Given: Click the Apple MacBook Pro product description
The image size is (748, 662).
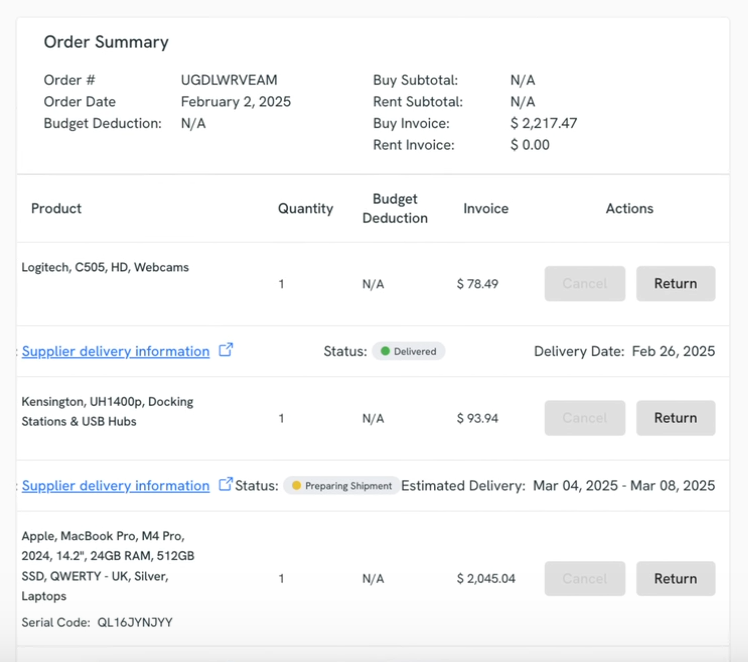Looking at the screenshot, I should [108, 566].
